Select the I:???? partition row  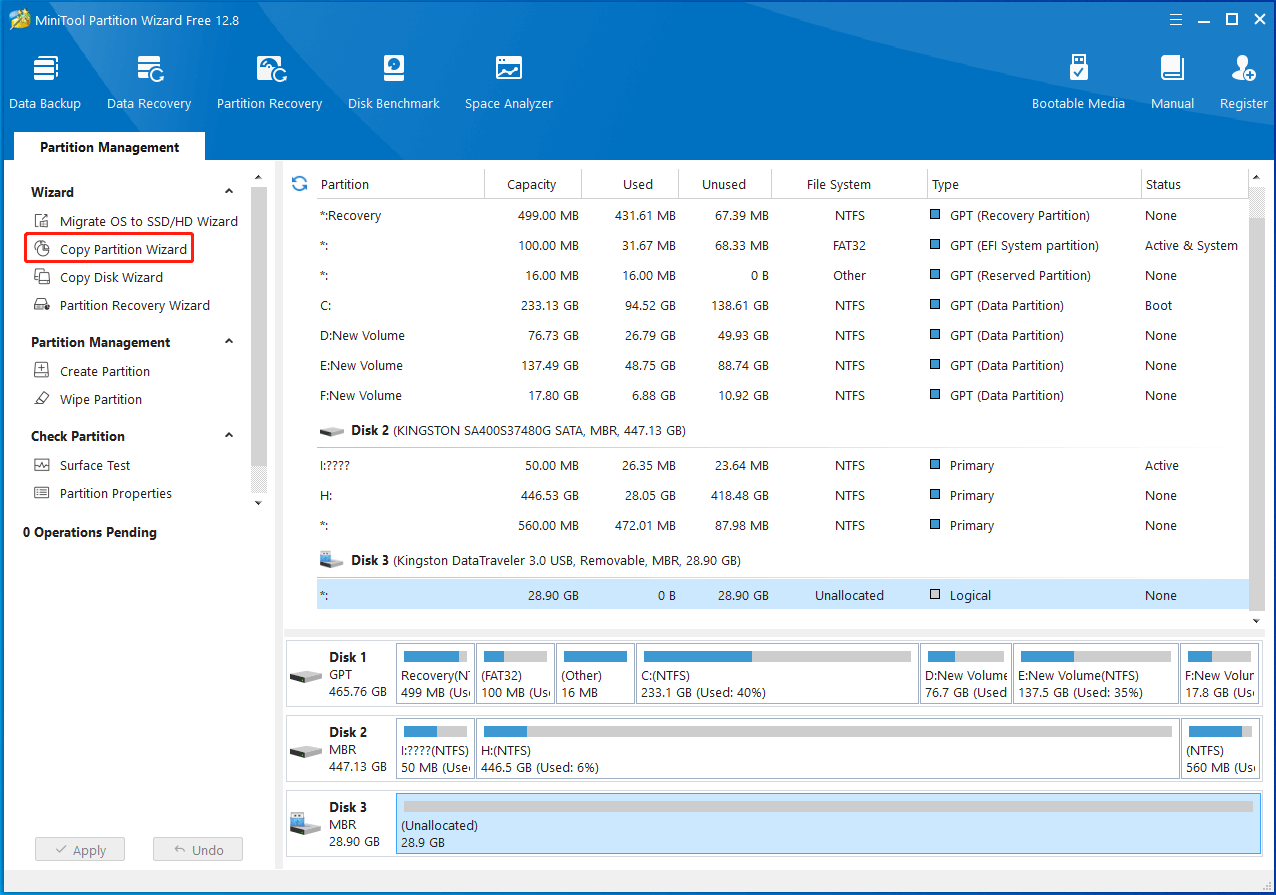pos(783,465)
